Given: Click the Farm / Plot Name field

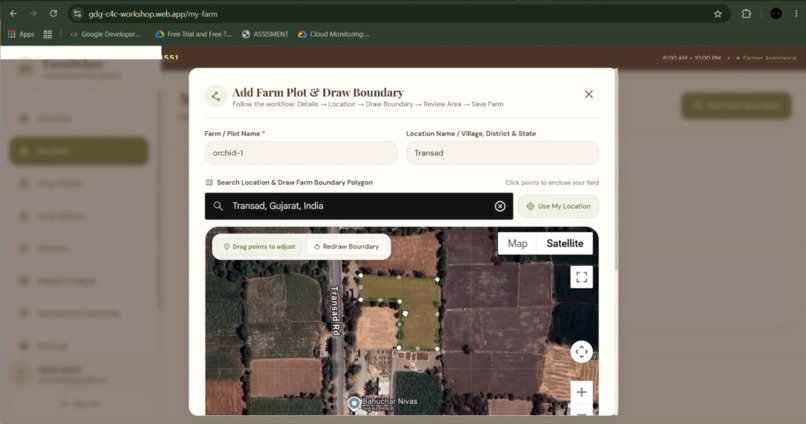Looking at the screenshot, I should [301, 153].
